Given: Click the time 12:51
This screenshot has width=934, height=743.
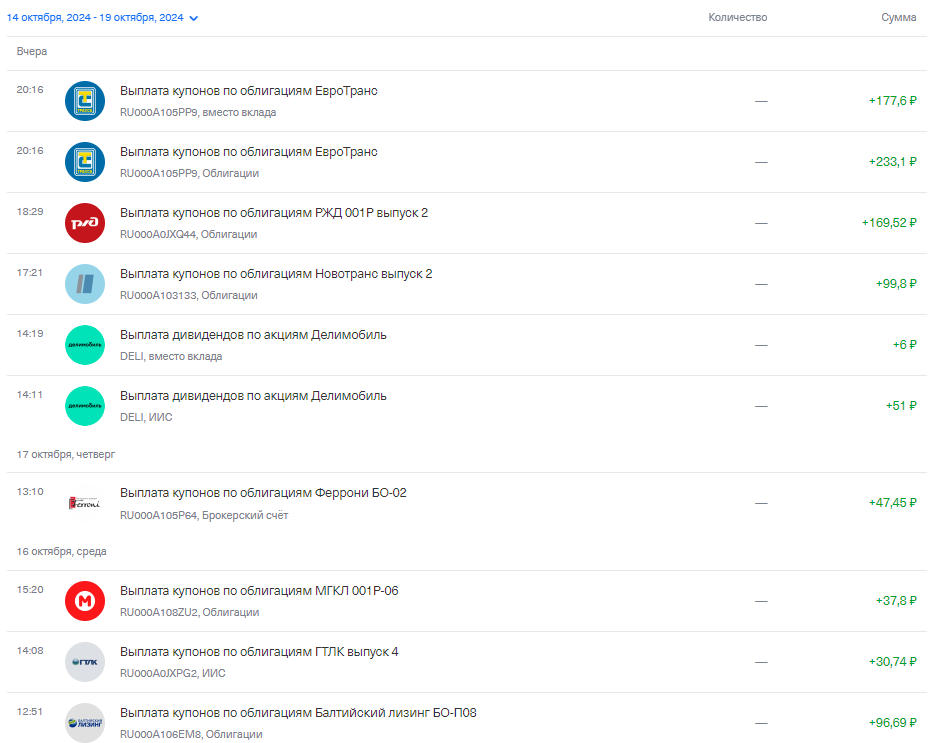Looking at the screenshot, I should (x=30, y=711).
